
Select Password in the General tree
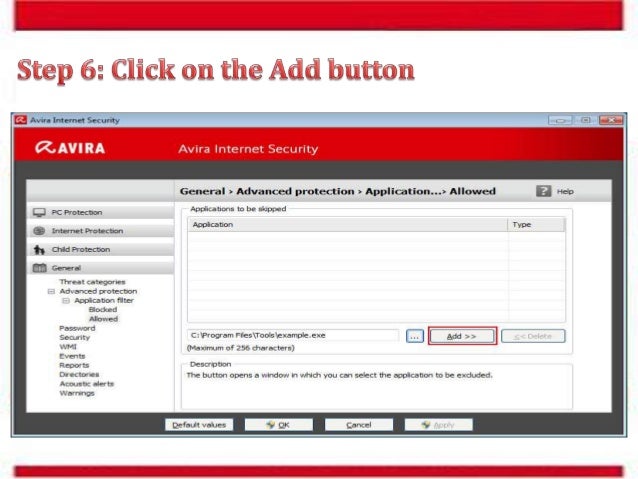pyautogui.click(x=77, y=328)
